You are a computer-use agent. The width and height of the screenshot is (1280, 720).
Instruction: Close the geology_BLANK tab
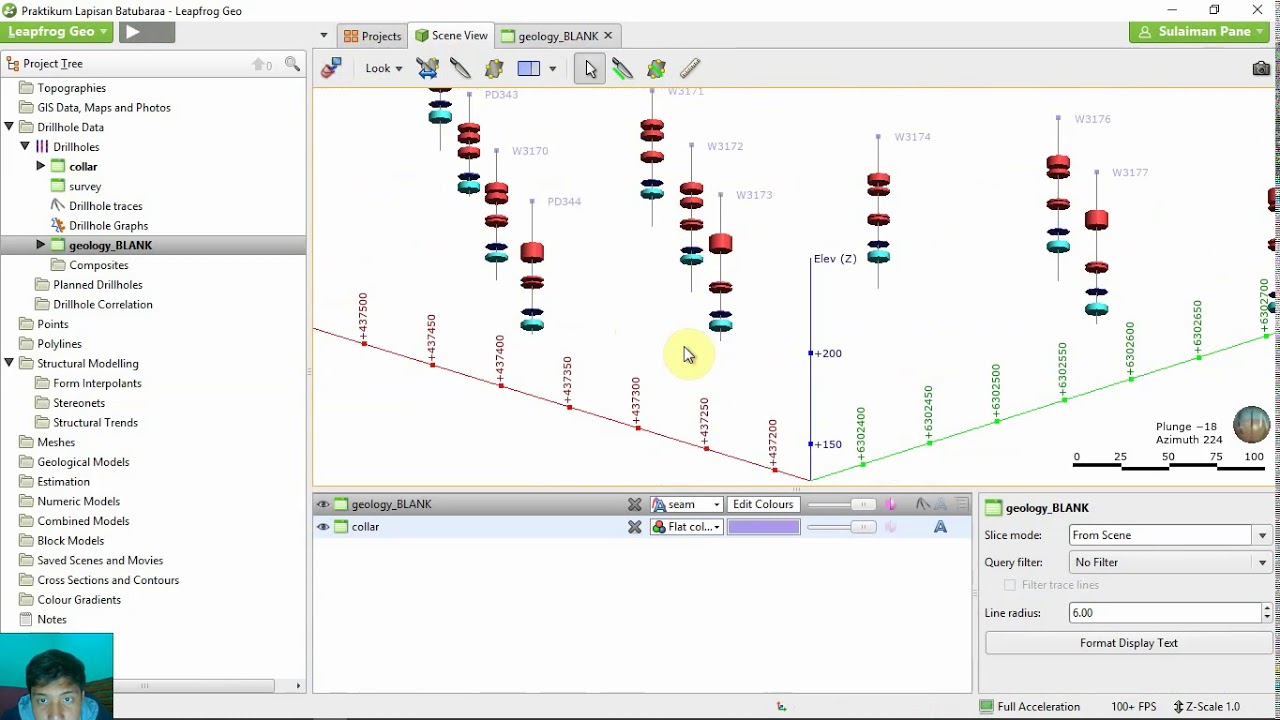click(608, 36)
